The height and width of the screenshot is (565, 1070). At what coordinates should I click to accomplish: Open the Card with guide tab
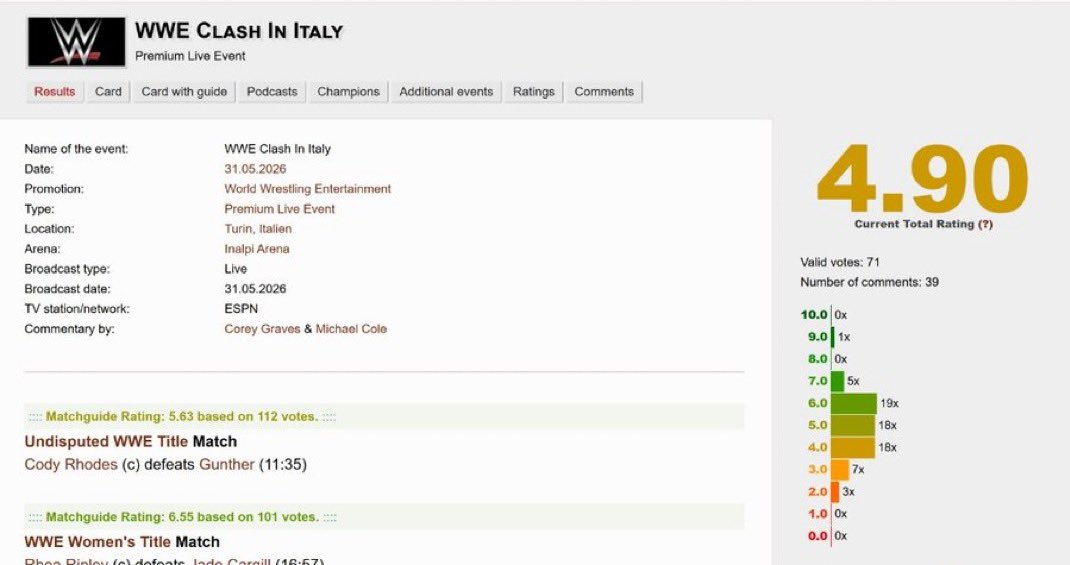click(x=184, y=91)
